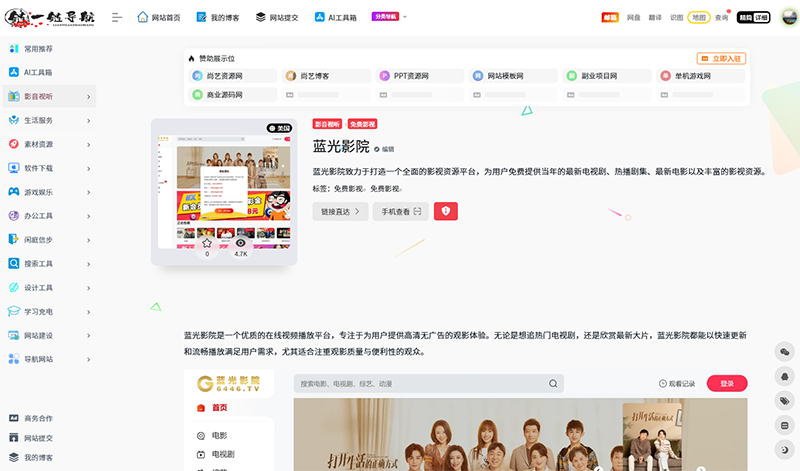This screenshot has width=800, height=471.
Task: Select 识图 in the header search options
Action: (677, 17)
